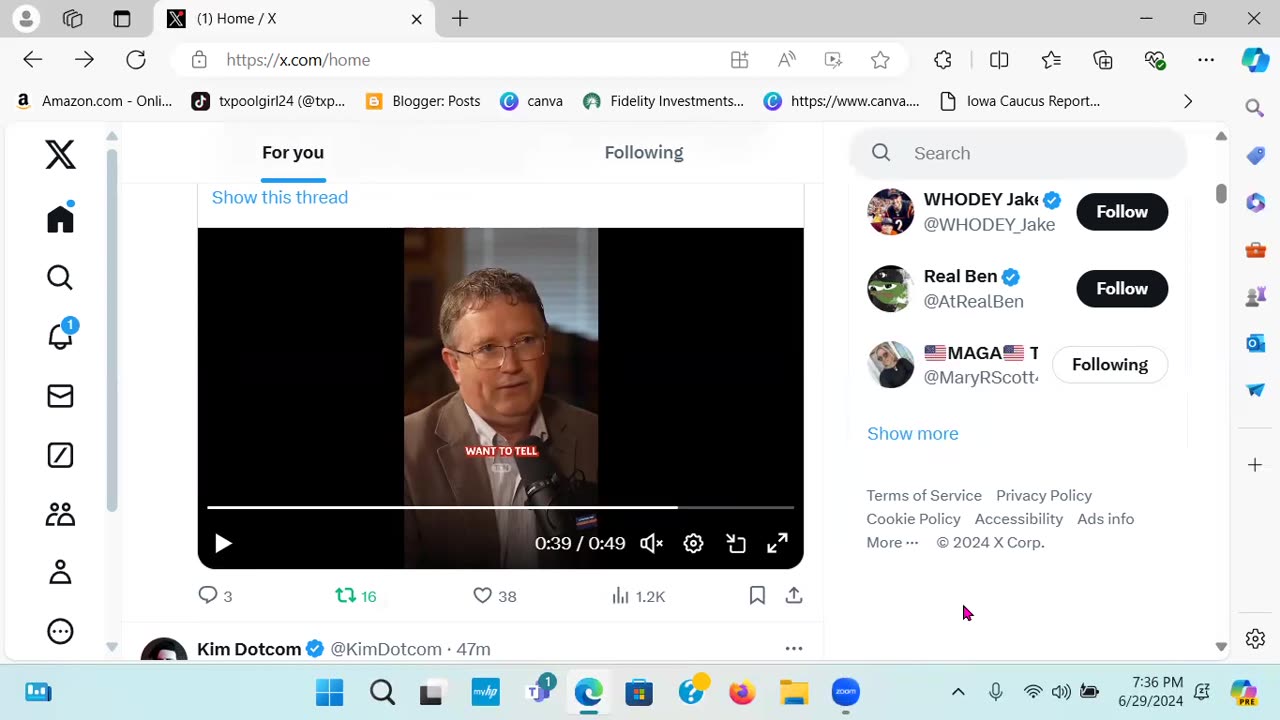Viewport: 1280px width, 720px height.
Task: Open Favorites list icon
Action: [1051, 60]
